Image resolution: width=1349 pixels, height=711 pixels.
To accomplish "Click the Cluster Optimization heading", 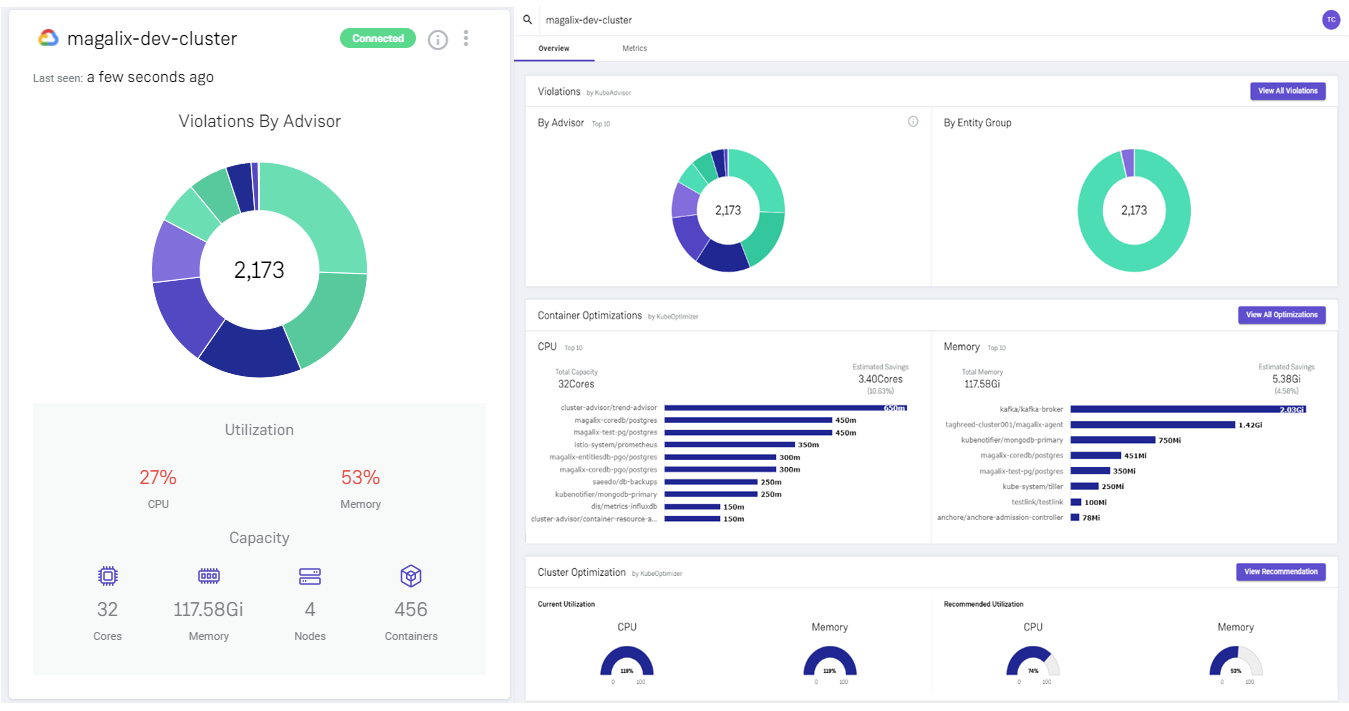I will click(x=582, y=572).
